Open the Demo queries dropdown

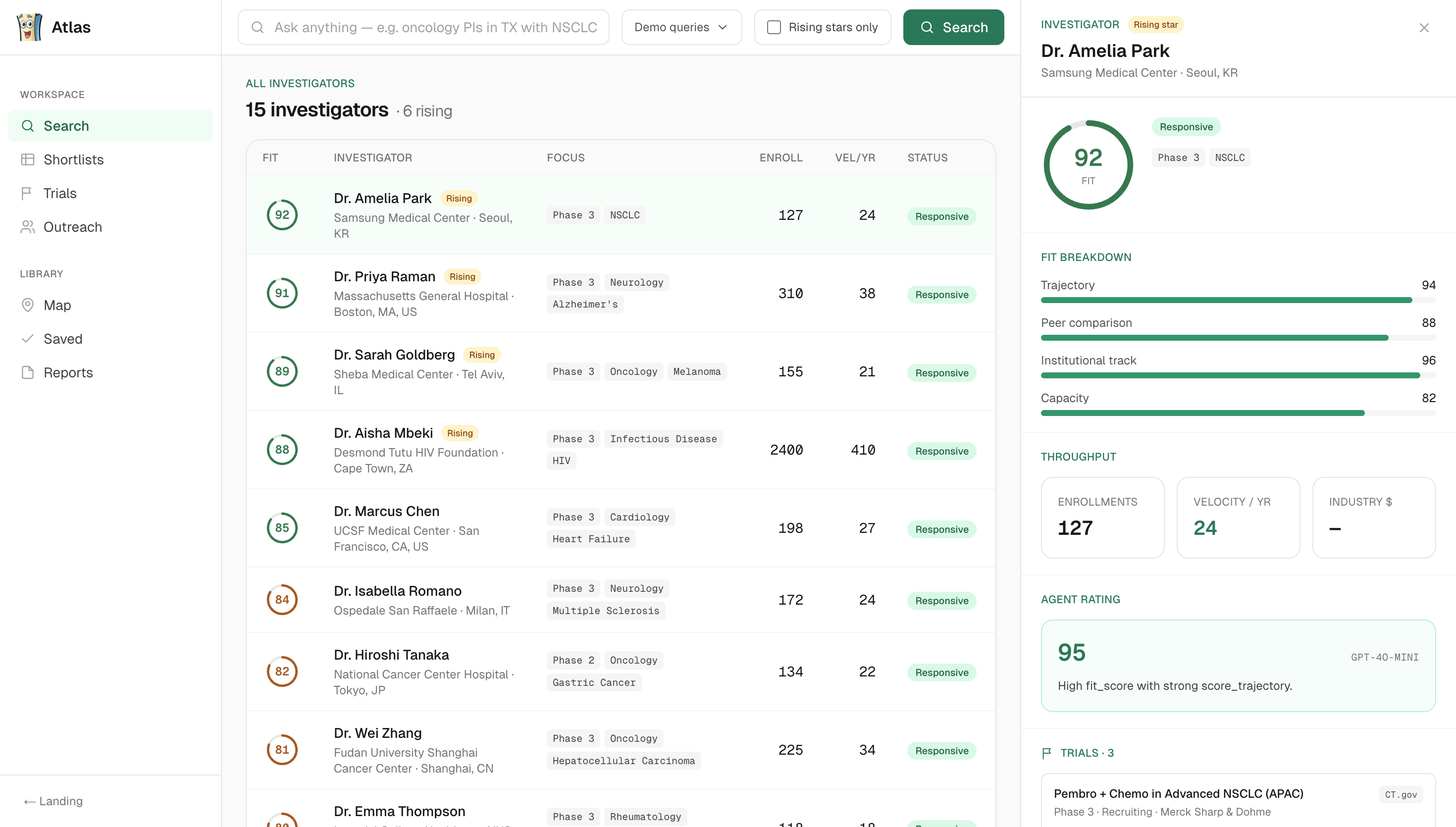coord(681,27)
